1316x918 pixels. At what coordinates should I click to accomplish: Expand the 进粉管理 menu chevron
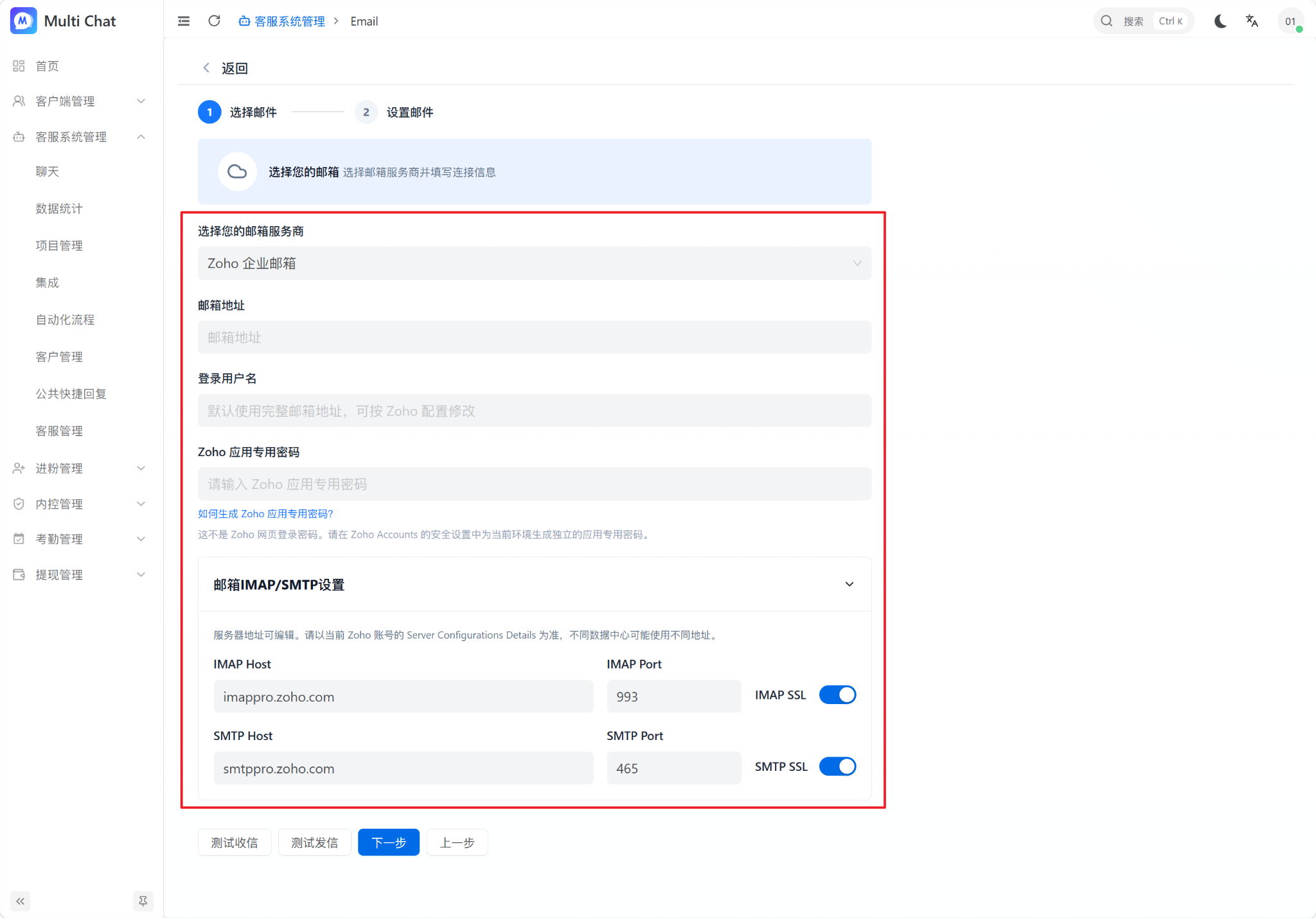(x=141, y=468)
